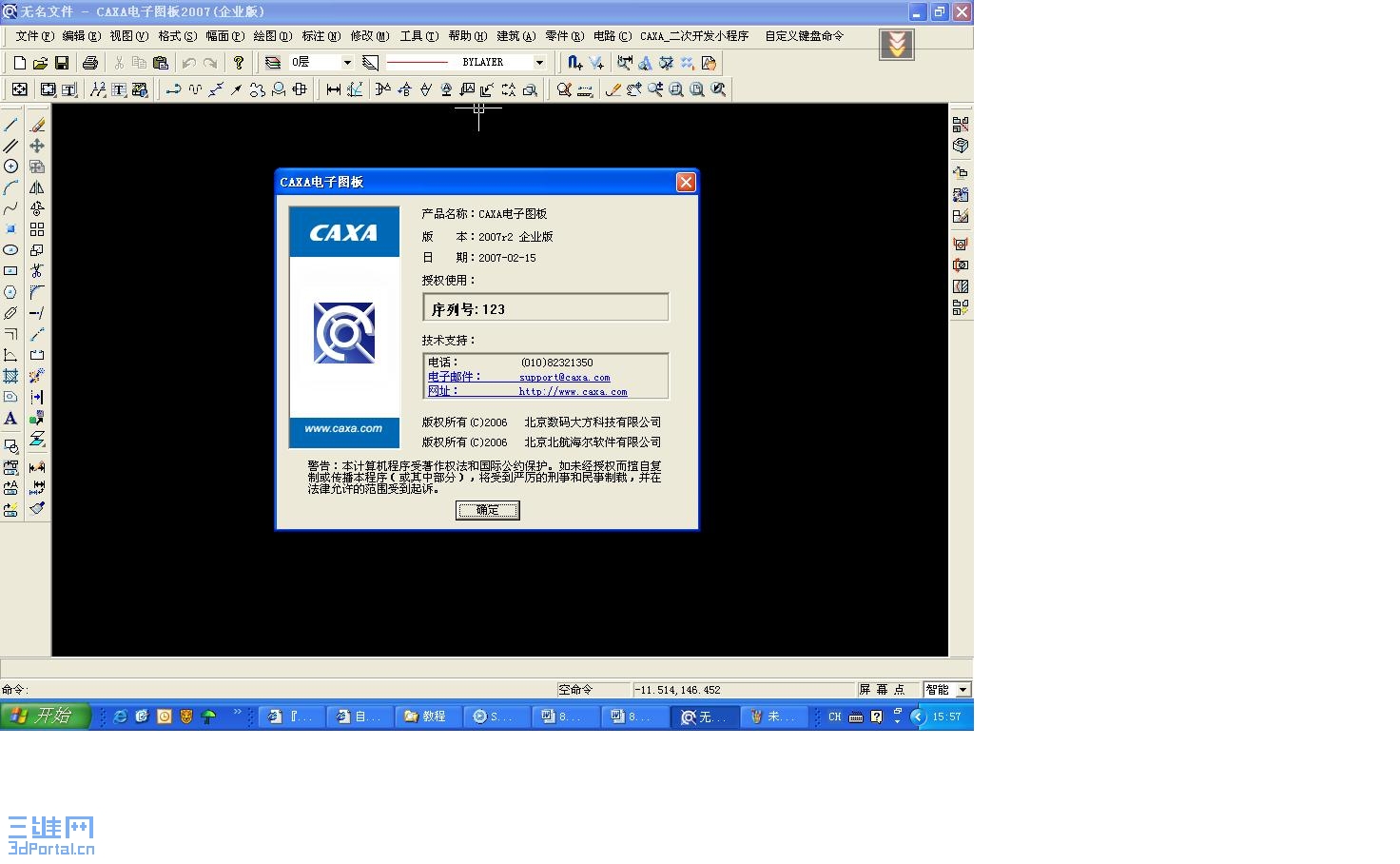Viewport: 1400px width, 864px height.
Task: Open the 工具 menu
Action: click(418, 36)
